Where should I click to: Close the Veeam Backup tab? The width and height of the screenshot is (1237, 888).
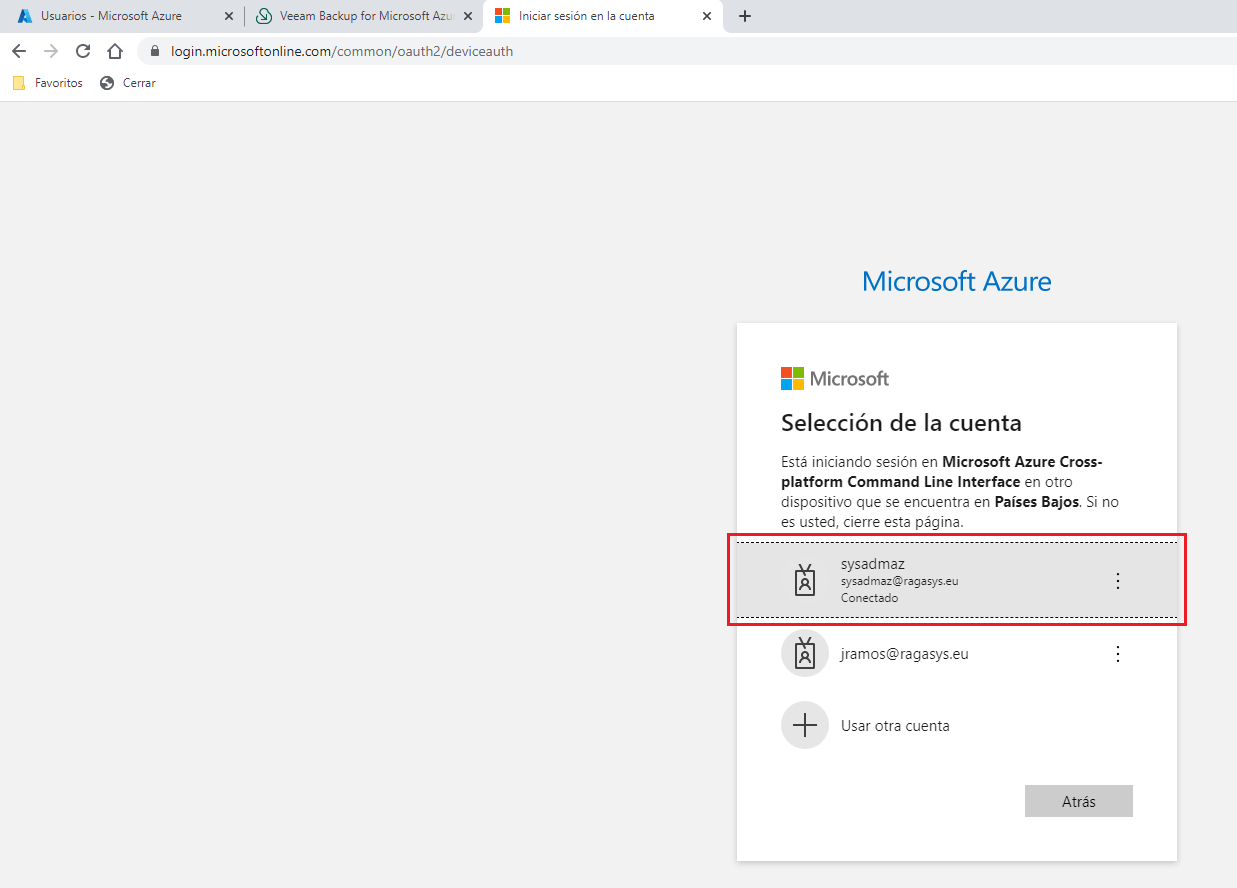(x=468, y=16)
